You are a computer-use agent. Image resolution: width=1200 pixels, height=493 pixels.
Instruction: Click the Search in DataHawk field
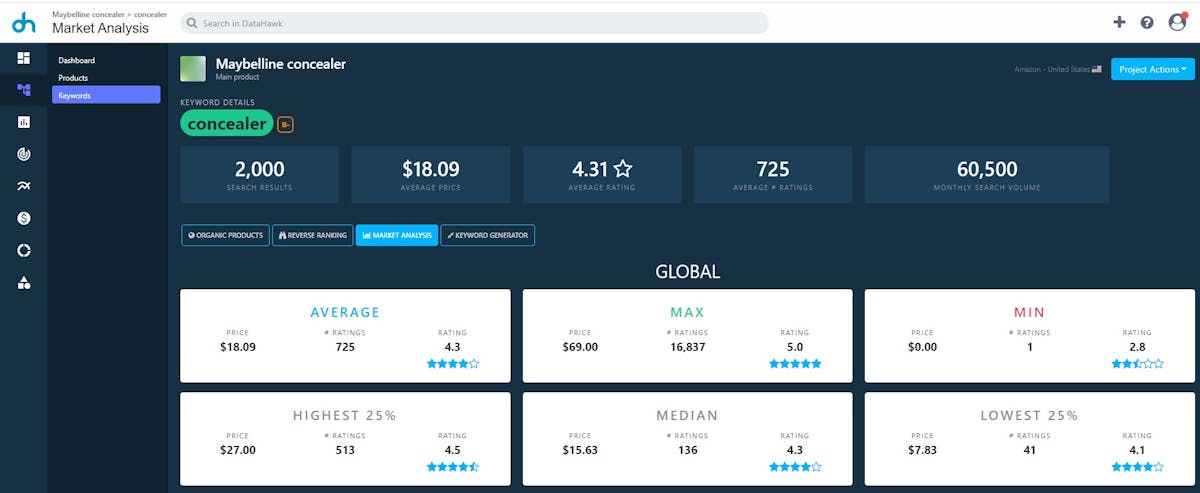point(475,23)
